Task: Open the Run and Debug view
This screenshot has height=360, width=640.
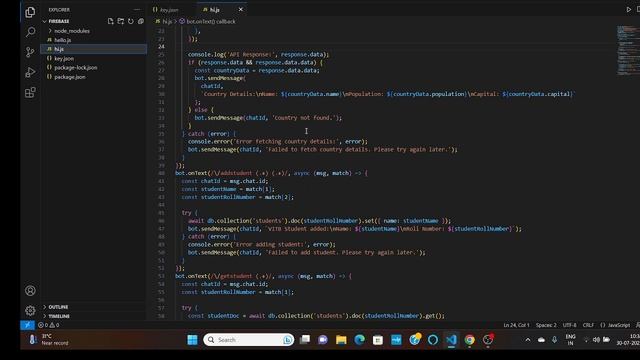Action: pyautogui.click(x=30, y=72)
